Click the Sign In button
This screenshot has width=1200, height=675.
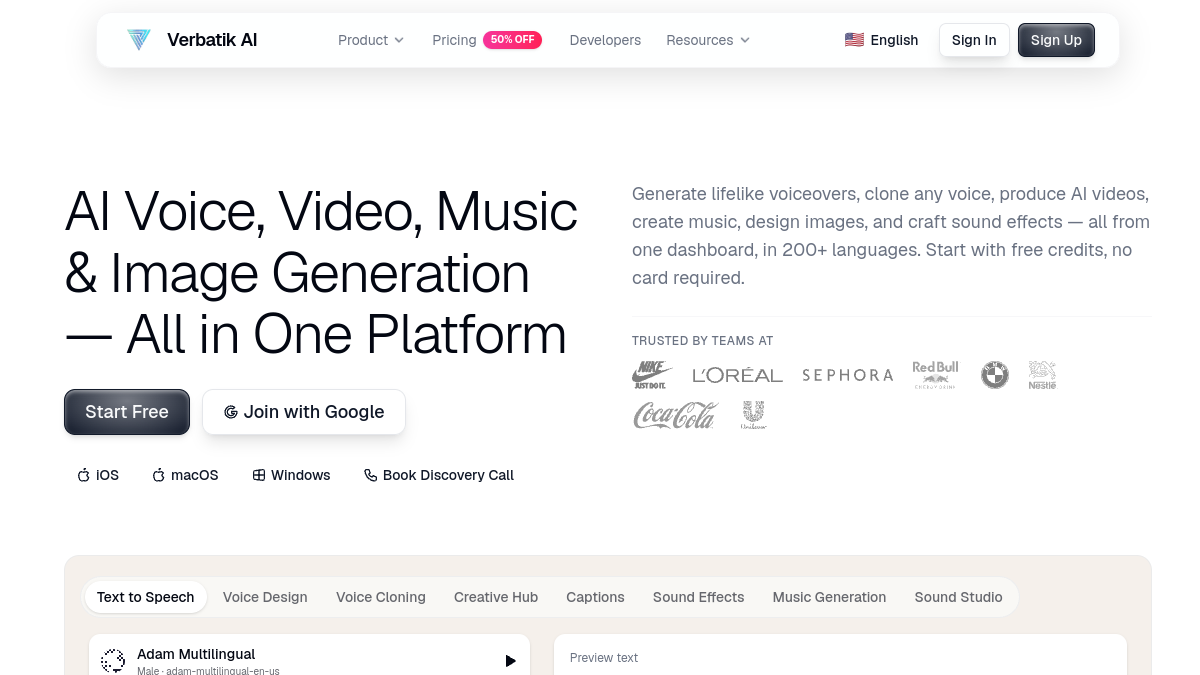pos(974,40)
